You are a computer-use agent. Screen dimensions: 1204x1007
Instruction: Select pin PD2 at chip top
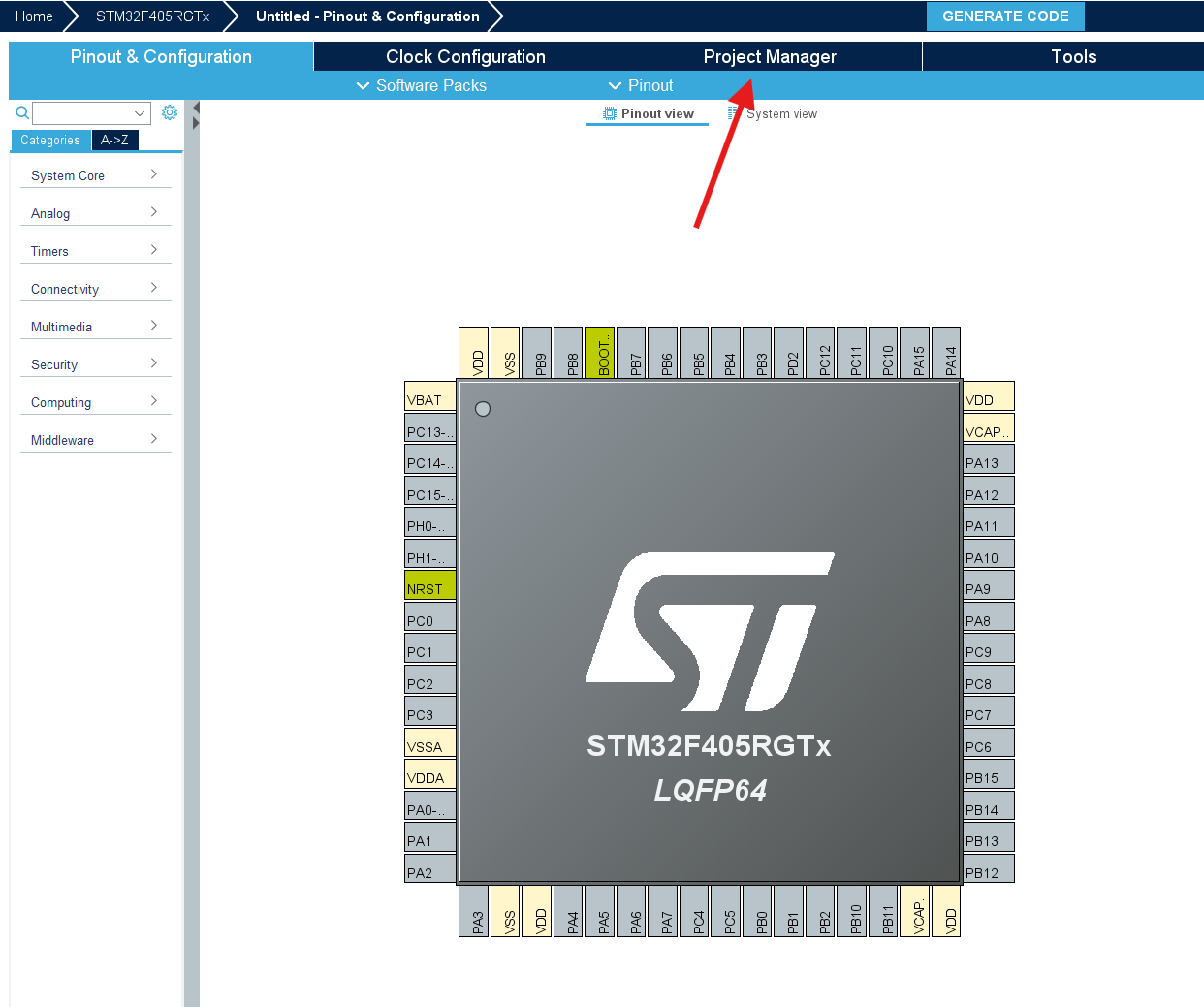(x=788, y=353)
